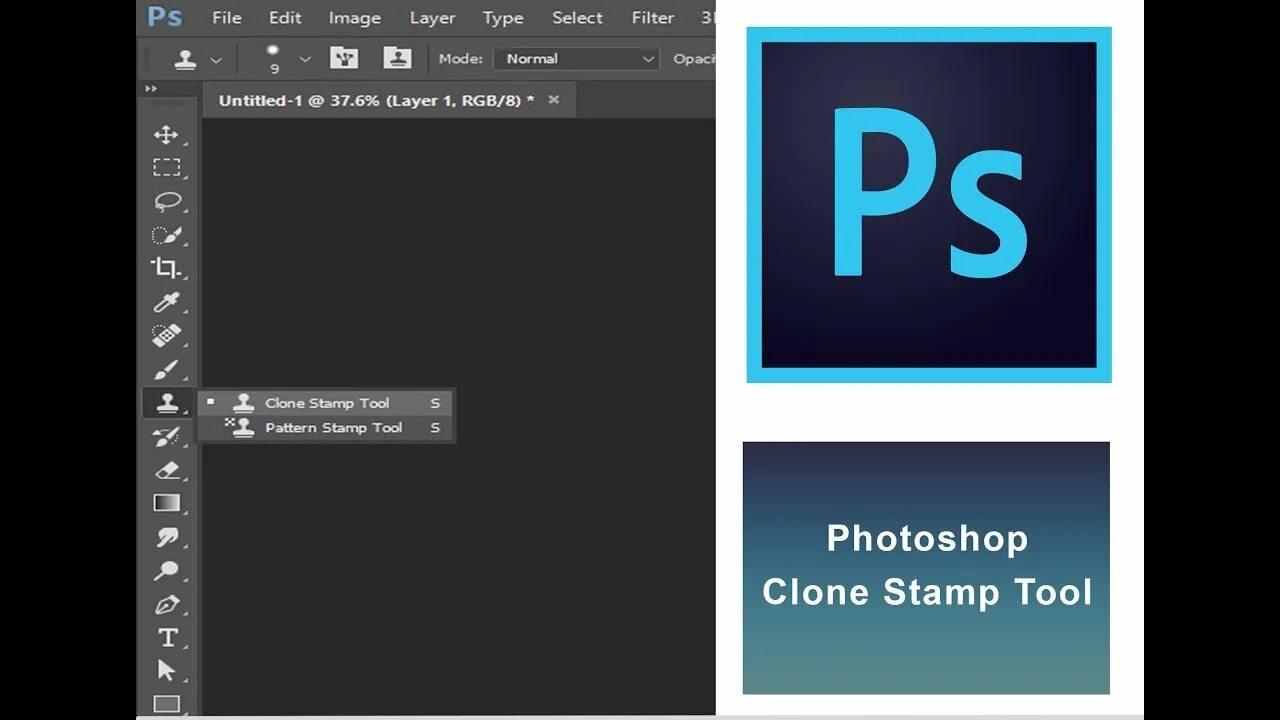Open the Image menu
Image resolution: width=1280 pixels, height=720 pixels.
click(x=355, y=18)
